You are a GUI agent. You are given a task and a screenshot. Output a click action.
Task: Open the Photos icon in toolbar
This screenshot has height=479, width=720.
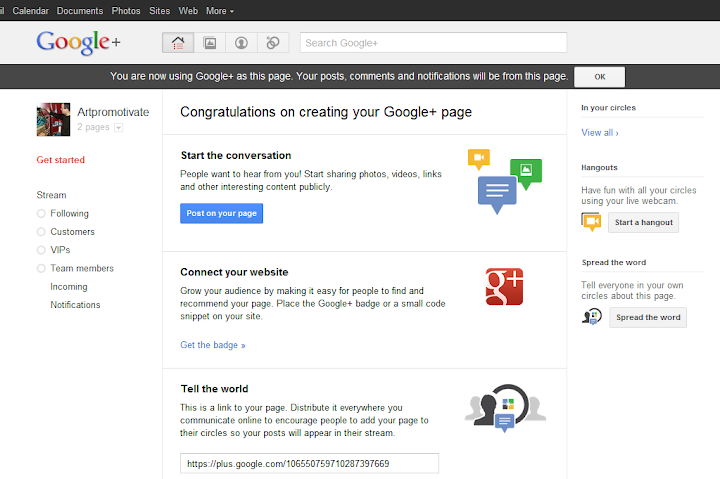click(x=210, y=43)
